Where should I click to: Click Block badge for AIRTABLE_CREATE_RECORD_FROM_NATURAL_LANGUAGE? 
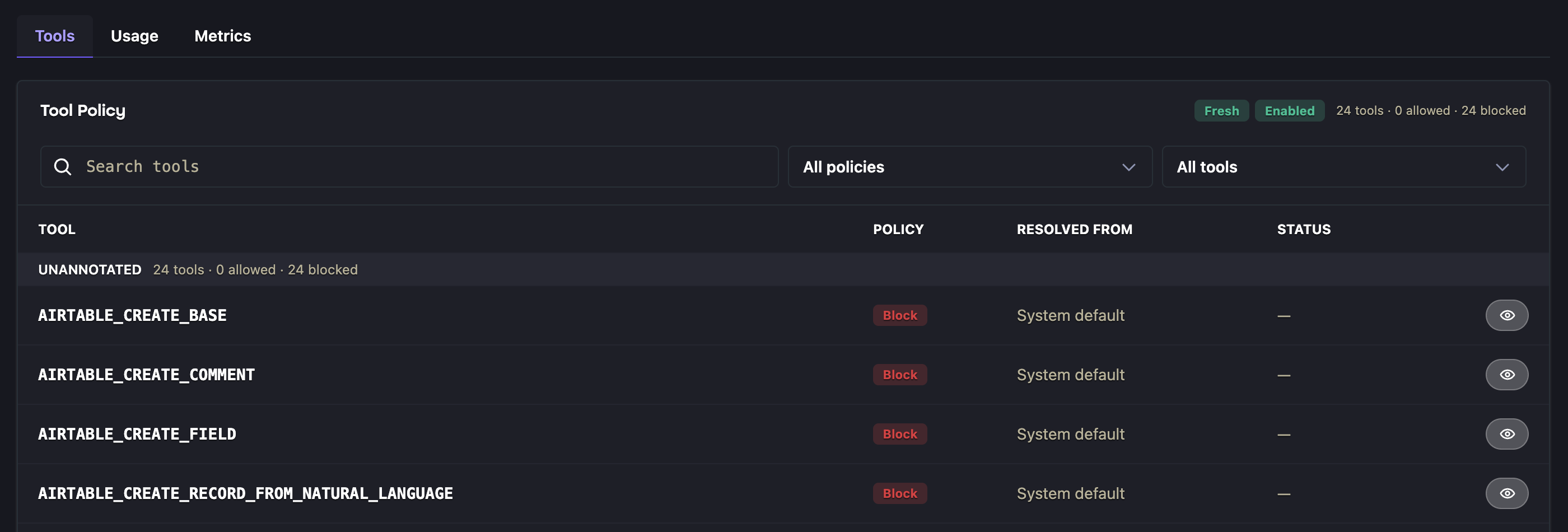900,493
